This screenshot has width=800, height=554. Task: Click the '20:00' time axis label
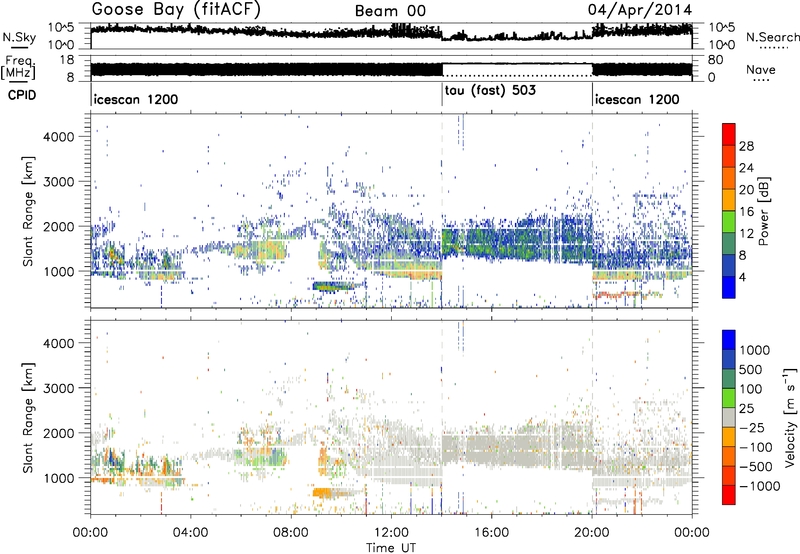tap(591, 533)
